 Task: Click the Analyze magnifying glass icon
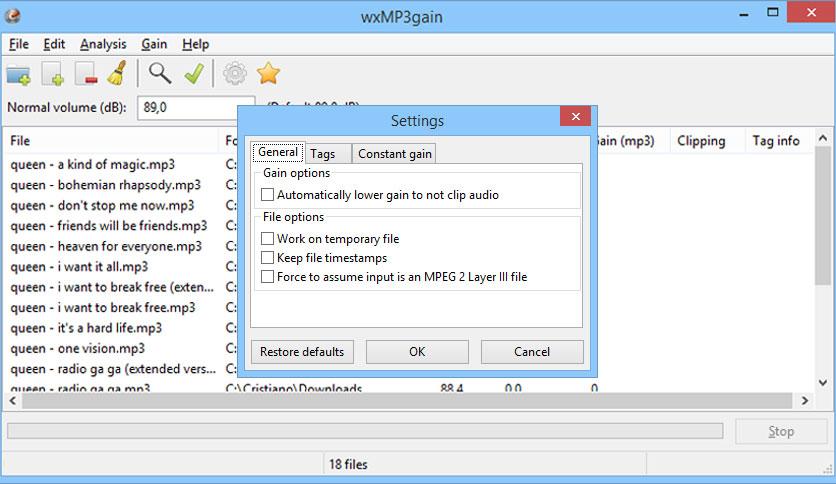(159, 74)
